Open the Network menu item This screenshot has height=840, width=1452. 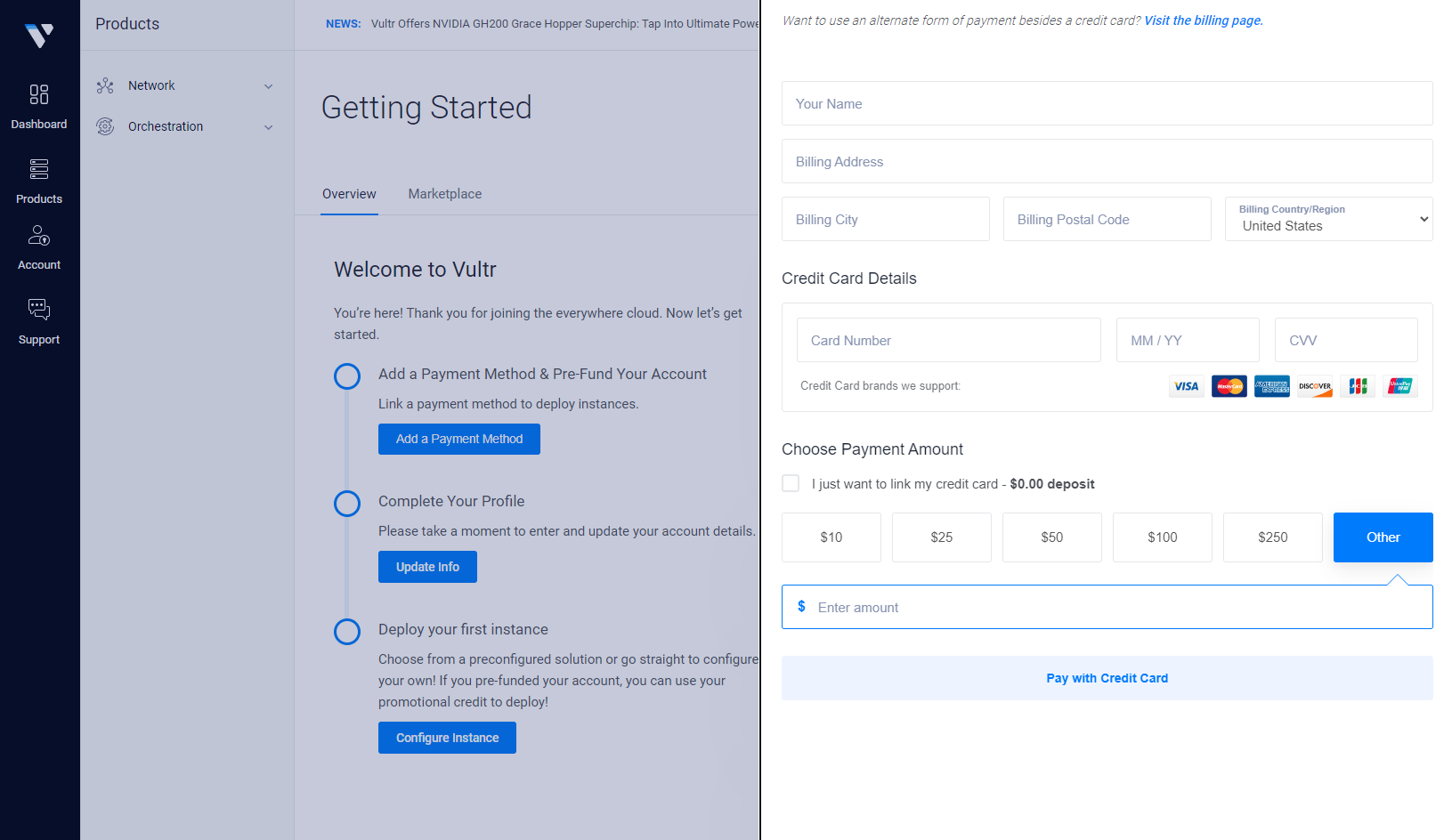coord(185,85)
